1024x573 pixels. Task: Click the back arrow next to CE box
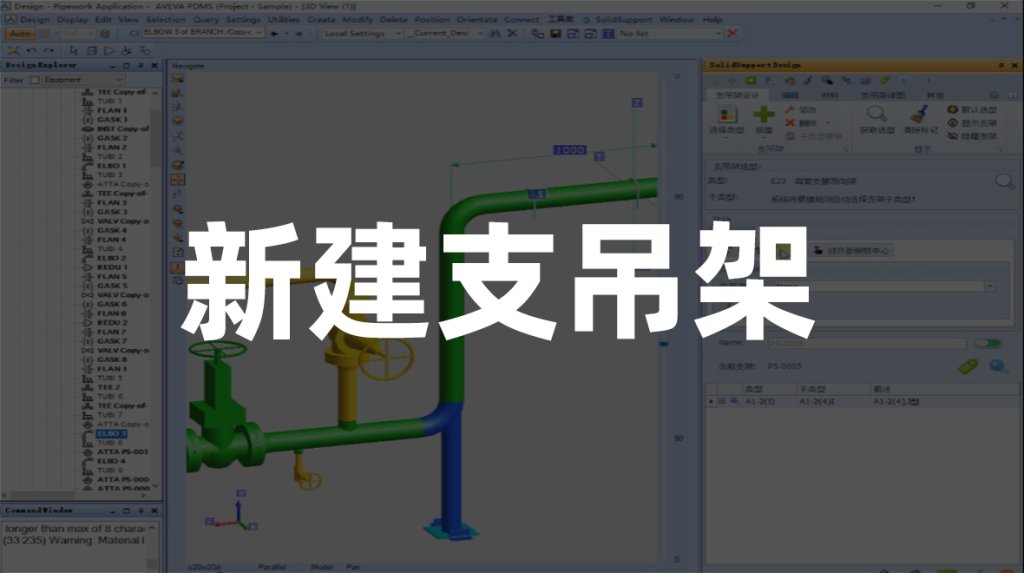(274, 33)
